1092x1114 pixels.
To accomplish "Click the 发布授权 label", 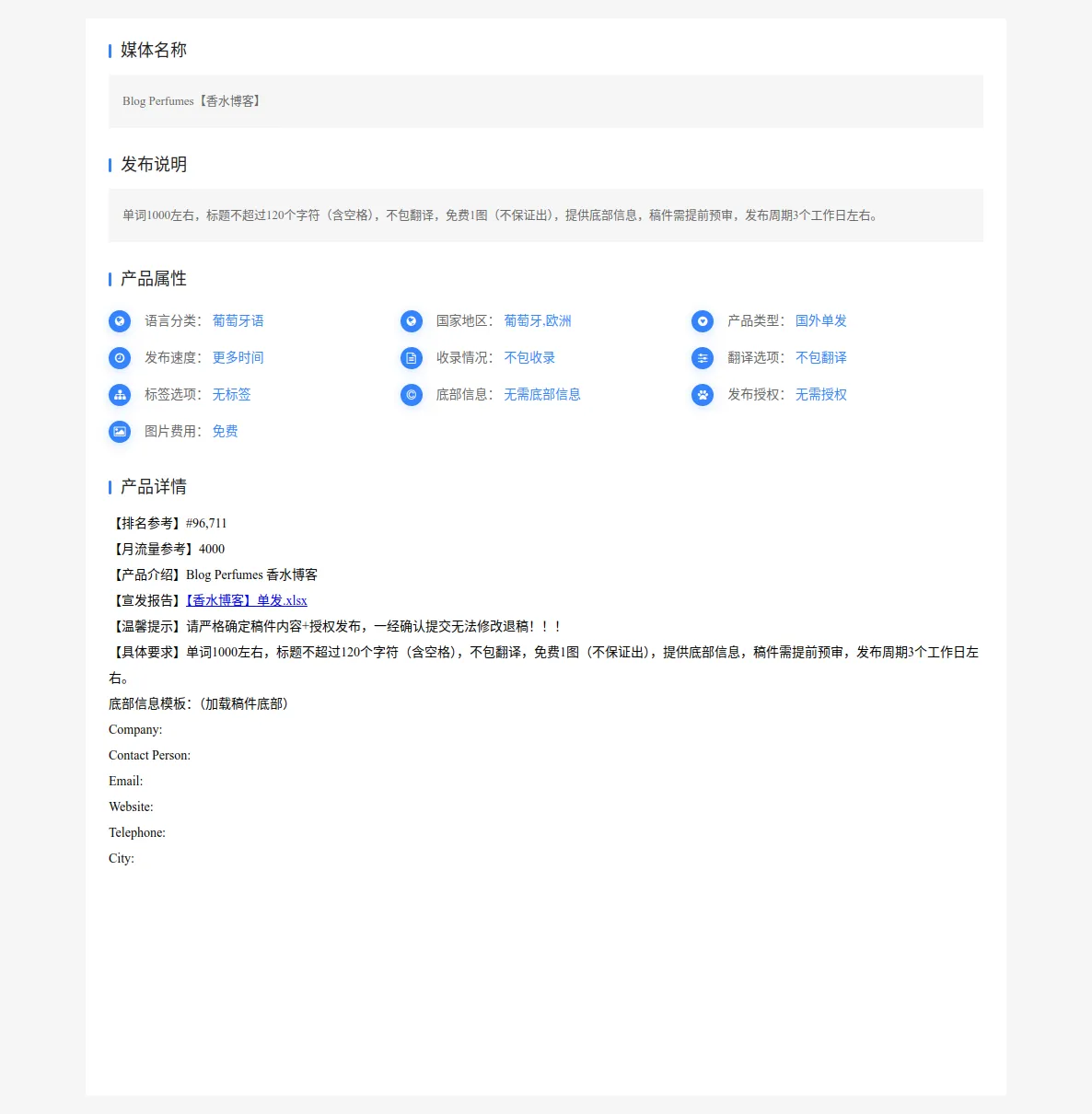I will (x=756, y=394).
